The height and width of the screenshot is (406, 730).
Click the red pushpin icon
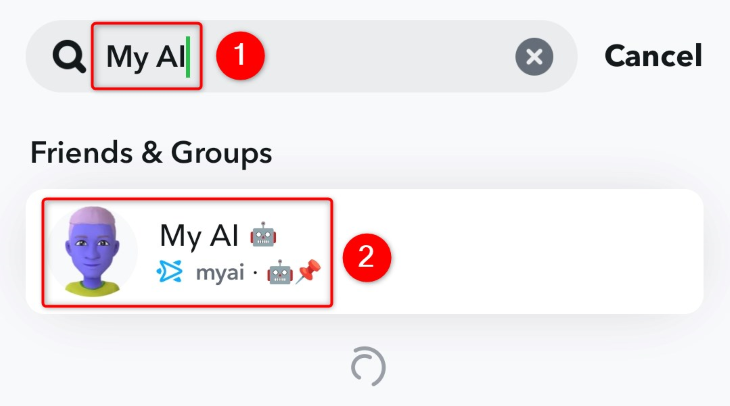306,273
